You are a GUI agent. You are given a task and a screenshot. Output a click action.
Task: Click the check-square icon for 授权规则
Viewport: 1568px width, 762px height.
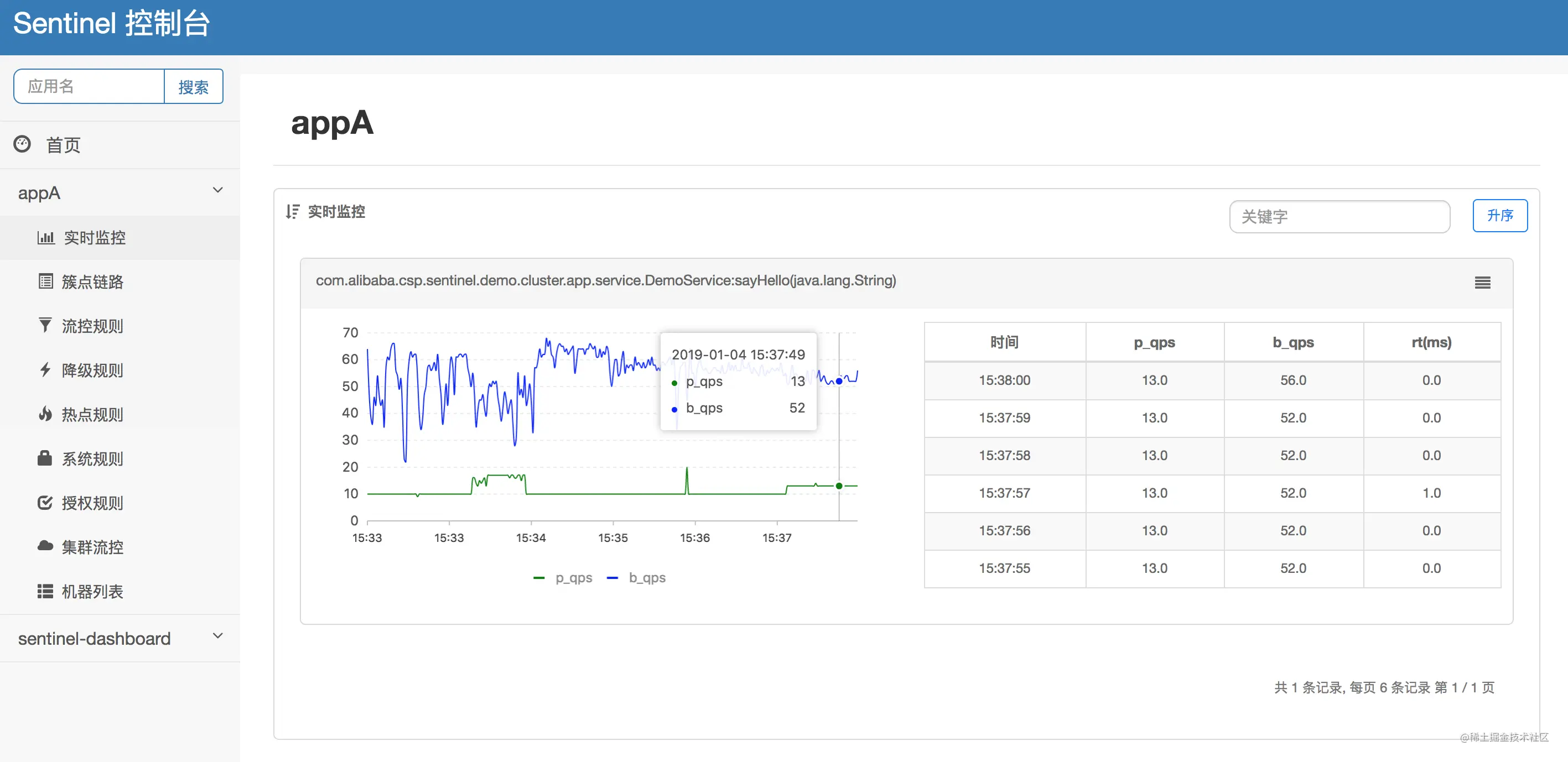[45, 502]
